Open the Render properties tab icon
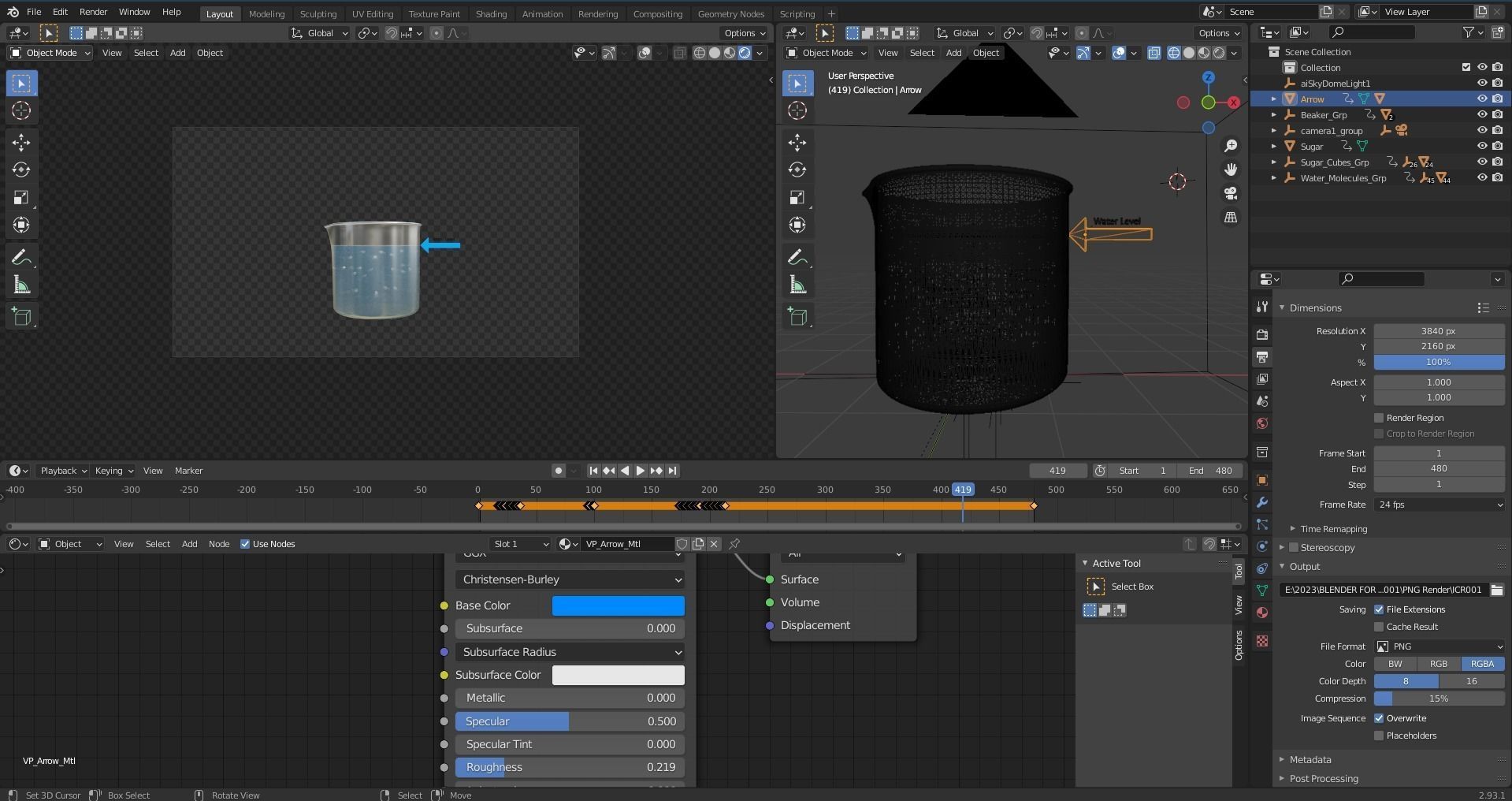 tap(1262, 335)
